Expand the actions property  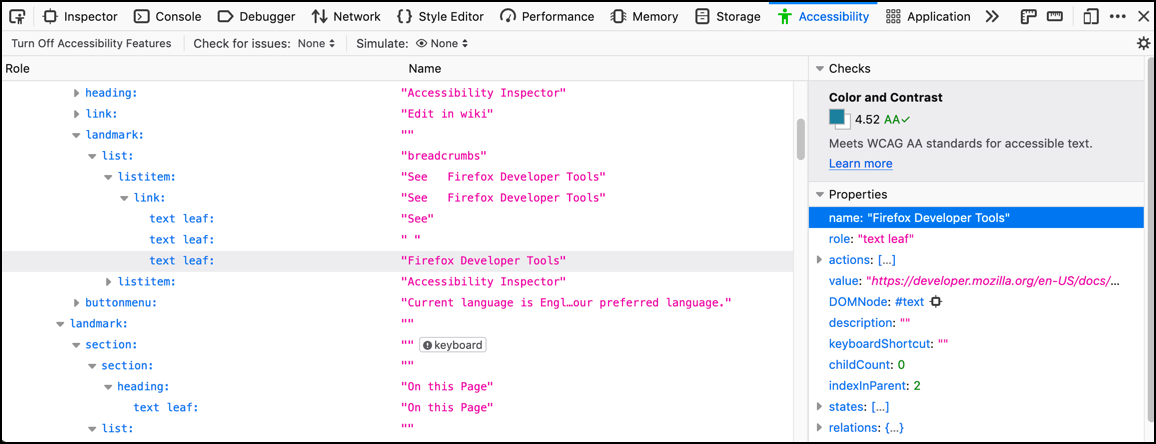click(820, 260)
